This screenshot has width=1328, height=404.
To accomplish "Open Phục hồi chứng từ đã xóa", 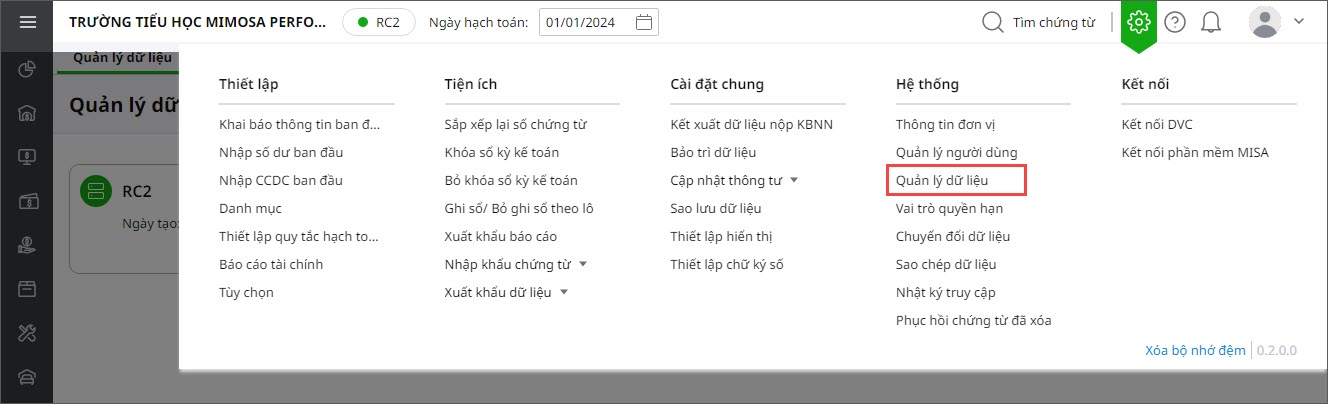I will click(974, 321).
